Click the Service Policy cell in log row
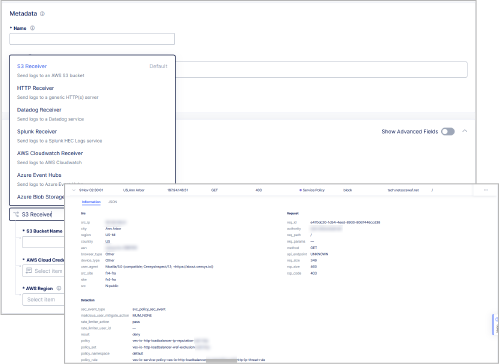This screenshot has height=364, width=499. (x=312, y=190)
